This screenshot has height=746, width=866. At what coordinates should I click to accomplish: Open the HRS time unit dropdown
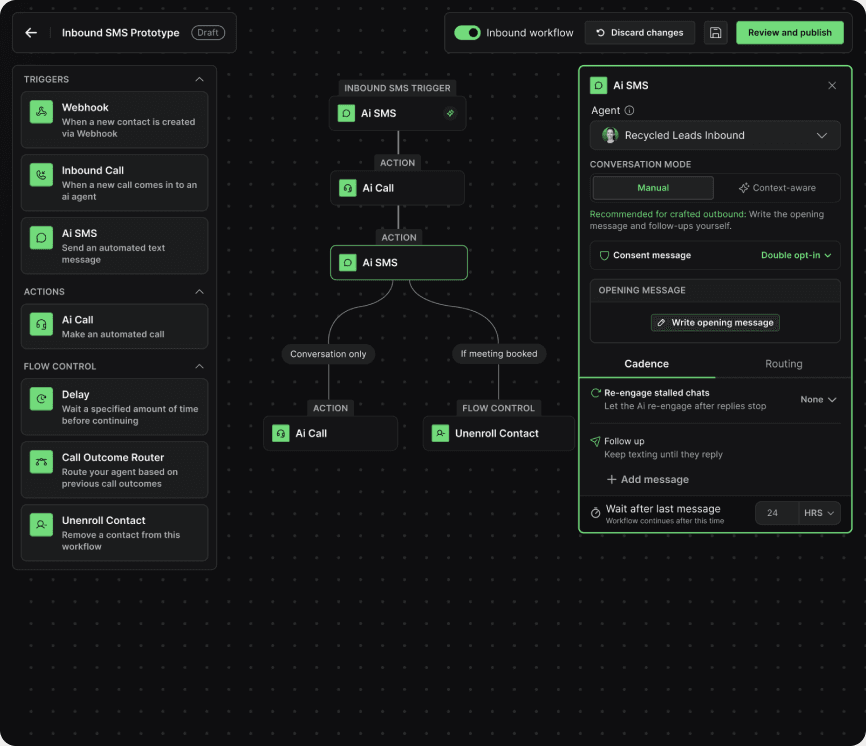[819, 513]
